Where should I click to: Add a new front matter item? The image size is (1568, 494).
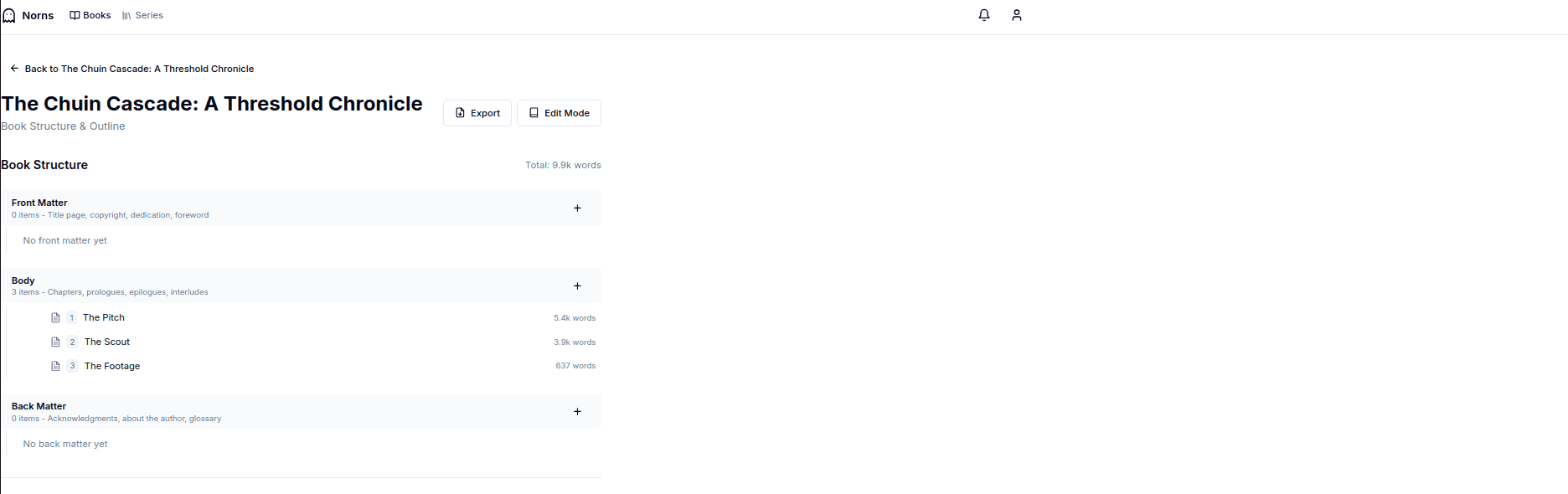tap(577, 208)
